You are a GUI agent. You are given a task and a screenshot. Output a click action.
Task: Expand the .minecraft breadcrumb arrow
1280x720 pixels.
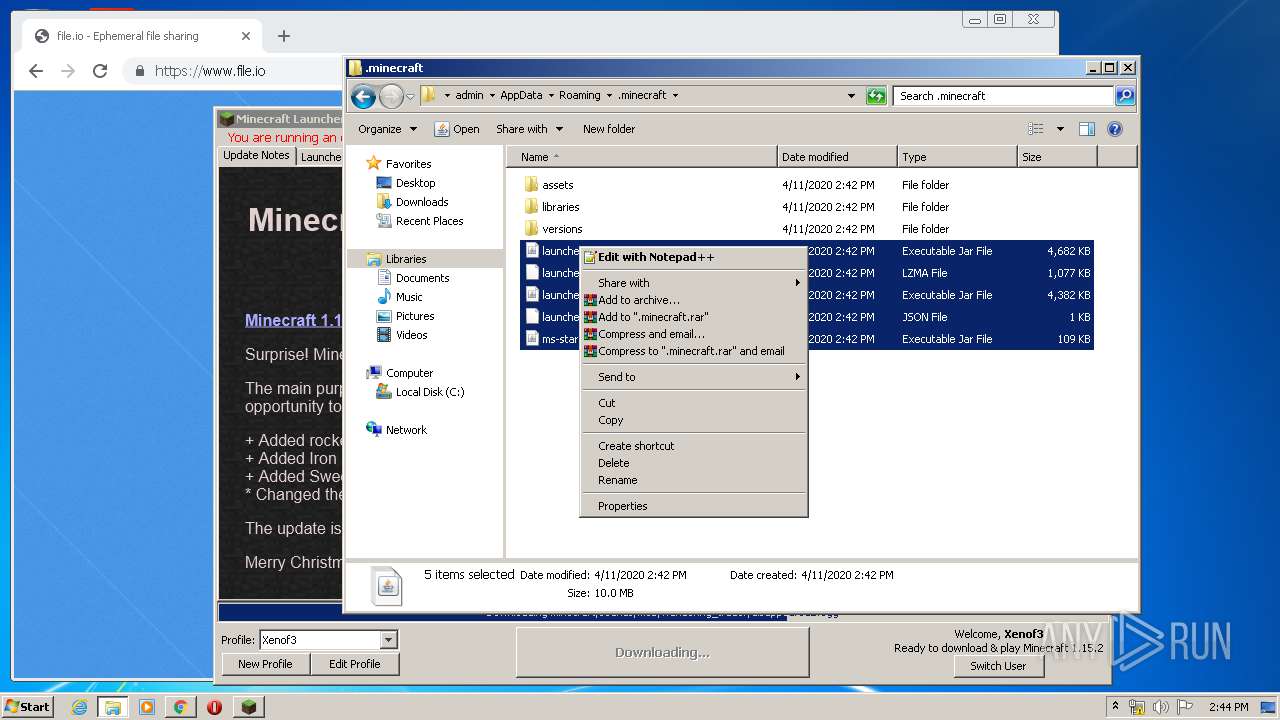pos(675,96)
